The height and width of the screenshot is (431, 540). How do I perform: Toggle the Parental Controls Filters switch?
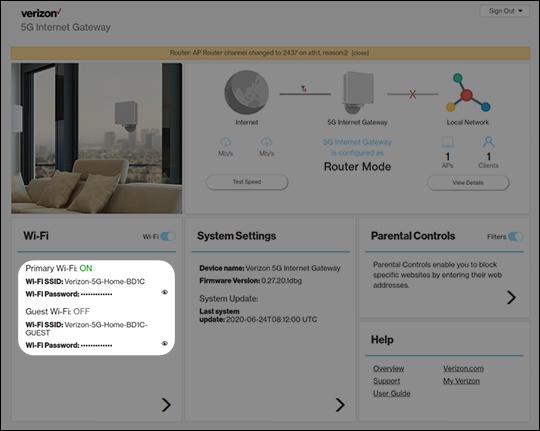(x=516, y=236)
